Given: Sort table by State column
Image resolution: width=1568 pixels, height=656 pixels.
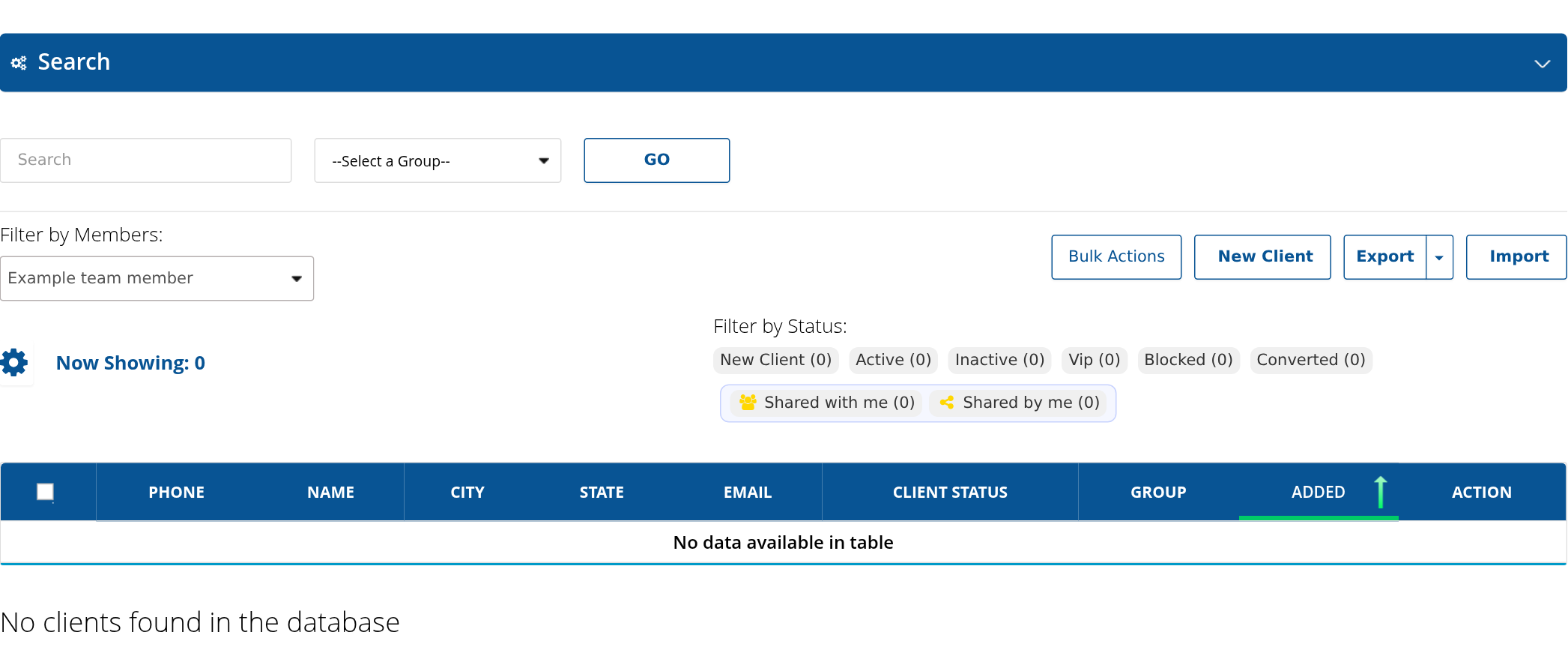Looking at the screenshot, I should 602,493.
